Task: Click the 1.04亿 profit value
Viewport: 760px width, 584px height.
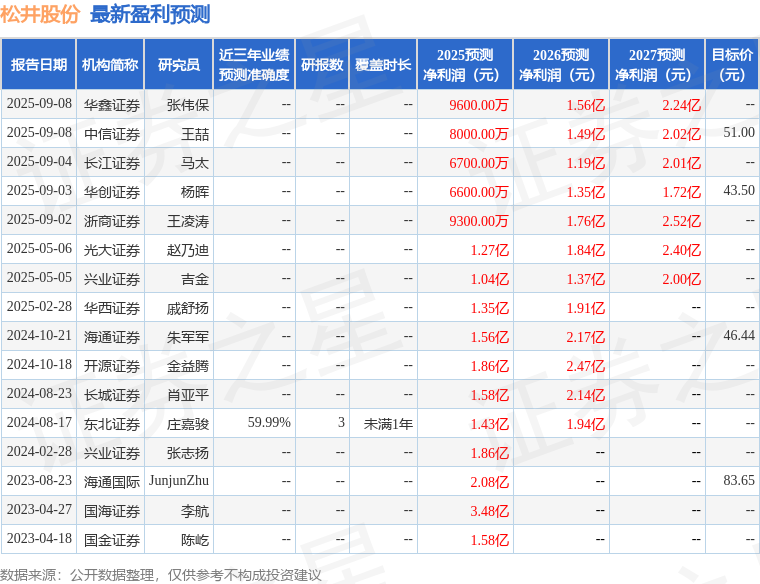Action: (x=490, y=279)
